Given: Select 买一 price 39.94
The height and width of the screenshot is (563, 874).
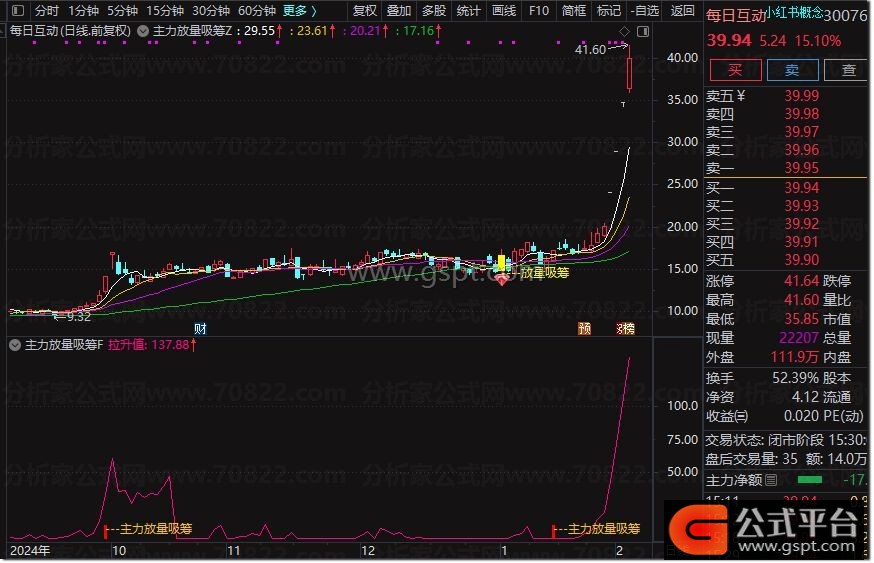Looking at the screenshot, I should 802,188.
